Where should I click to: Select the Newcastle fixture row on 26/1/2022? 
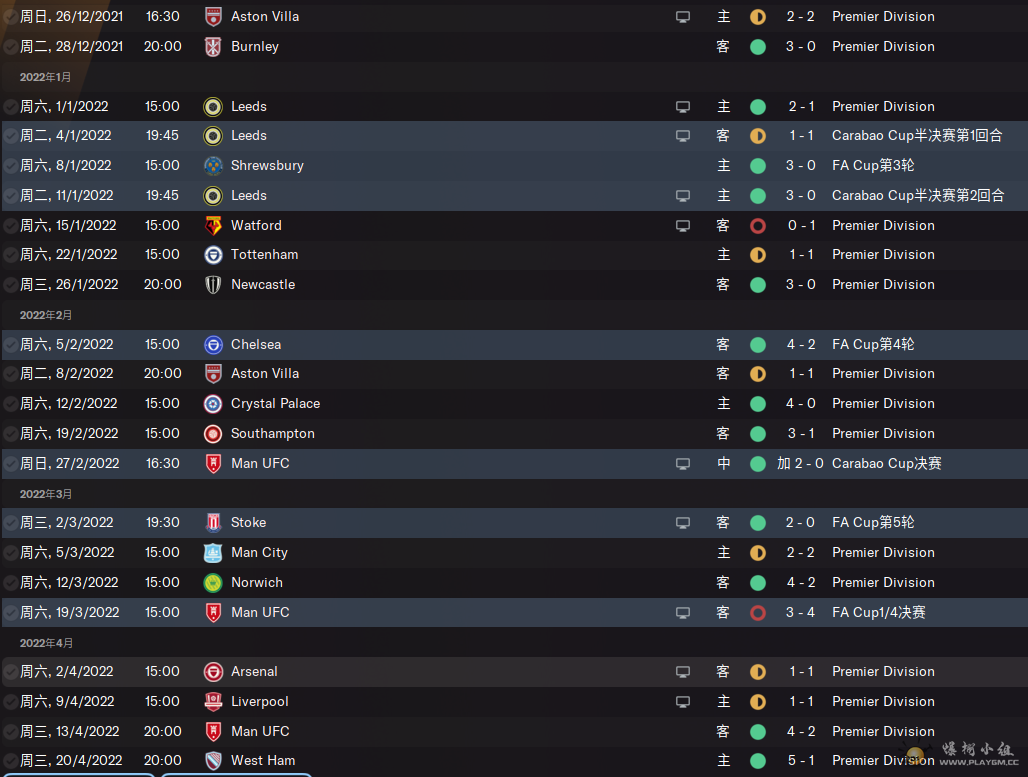coord(514,285)
